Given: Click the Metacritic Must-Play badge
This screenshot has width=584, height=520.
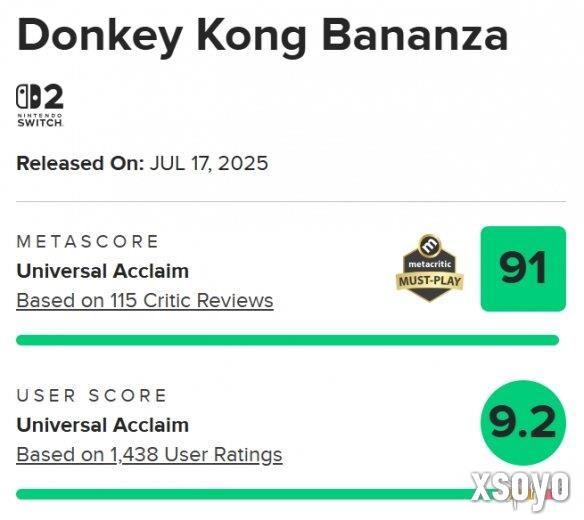Looking at the screenshot, I should [x=430, y=268].
